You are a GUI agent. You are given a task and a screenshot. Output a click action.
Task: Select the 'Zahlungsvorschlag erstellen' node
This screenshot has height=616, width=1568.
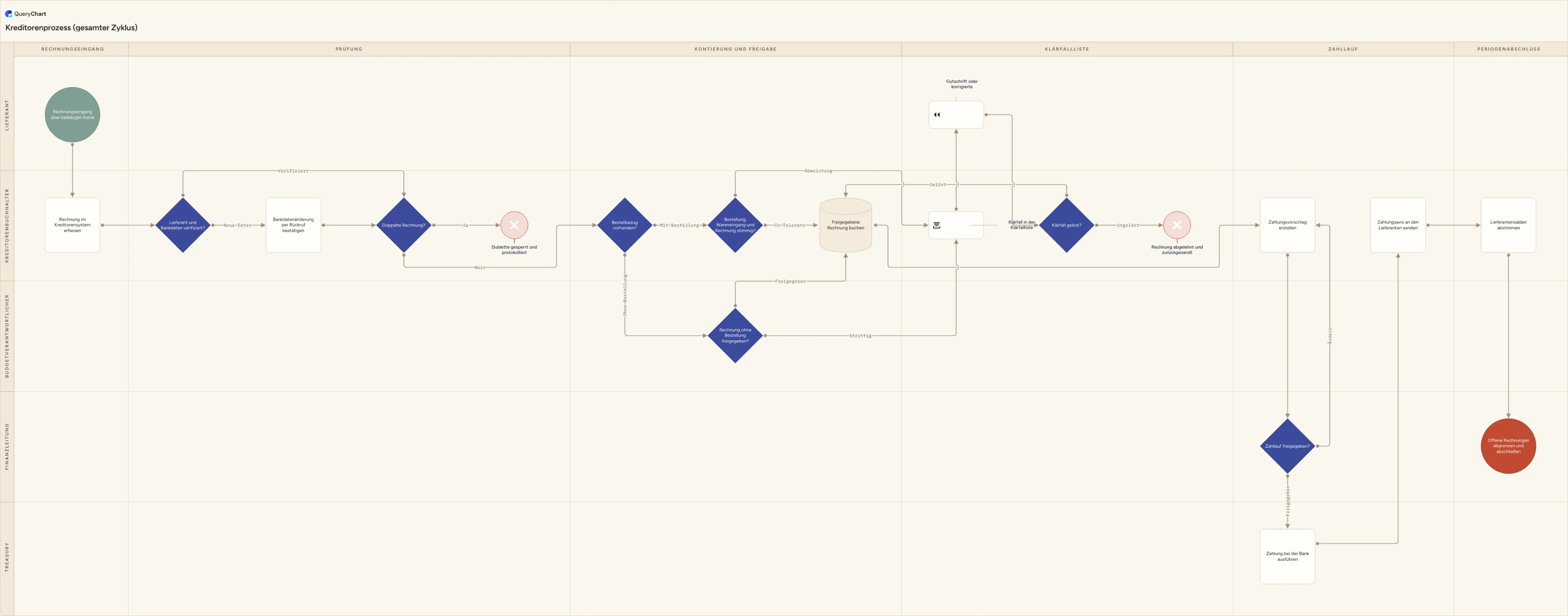pos(1287,225)
